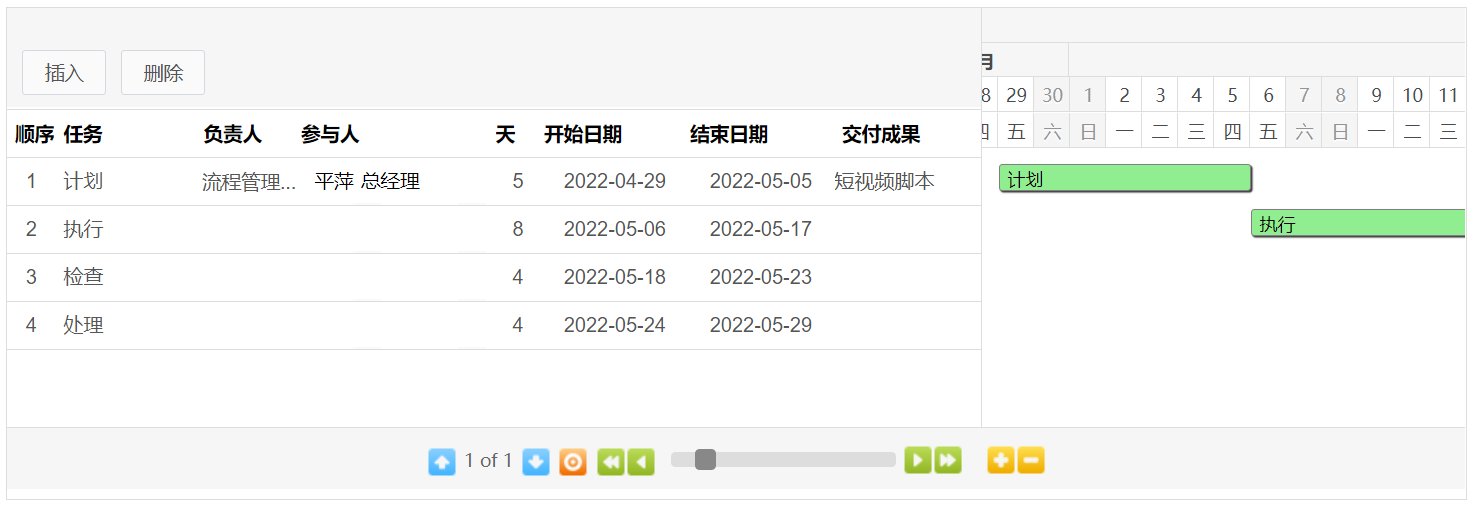Click the 插入 button

(64, 73)
